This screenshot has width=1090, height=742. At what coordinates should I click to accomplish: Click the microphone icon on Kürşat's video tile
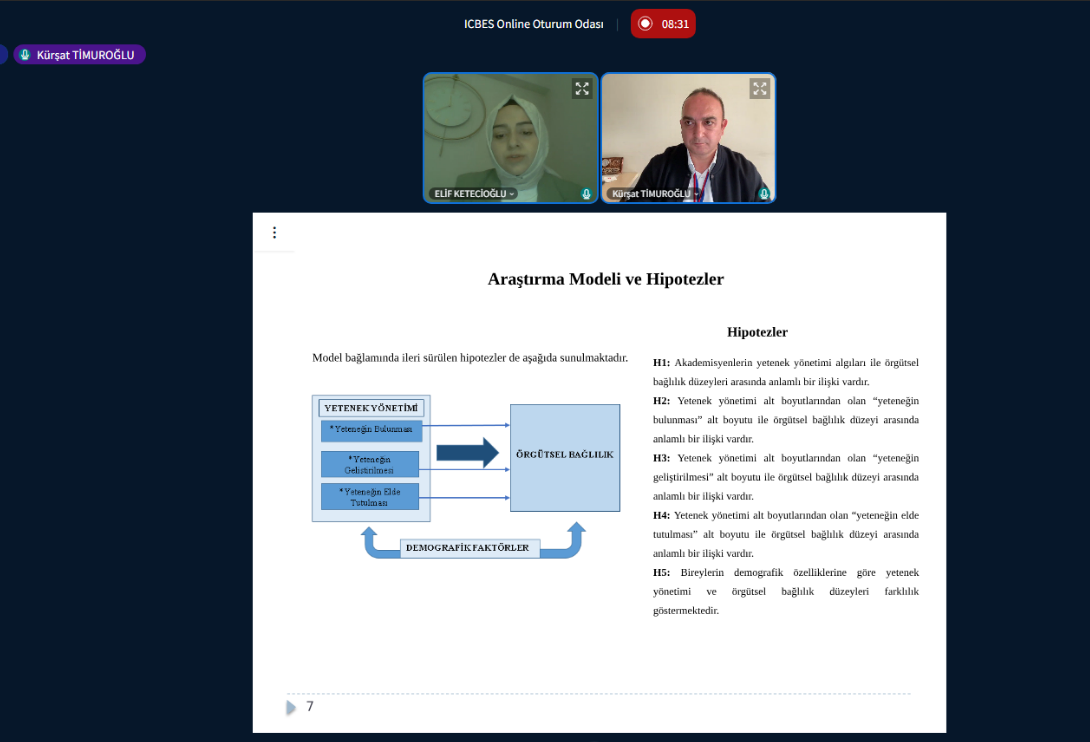pos(764,194)
